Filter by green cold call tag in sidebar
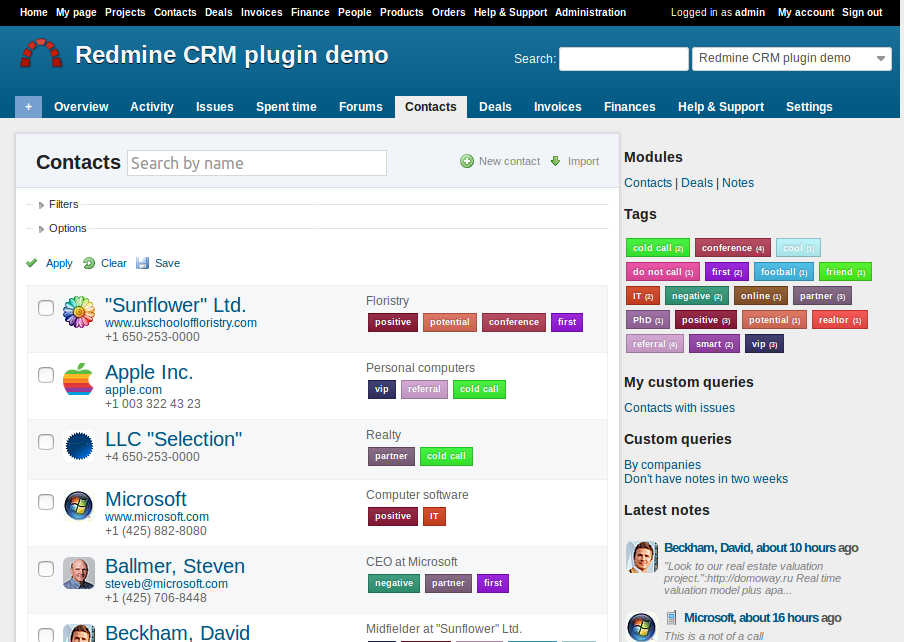 point(657,248)
